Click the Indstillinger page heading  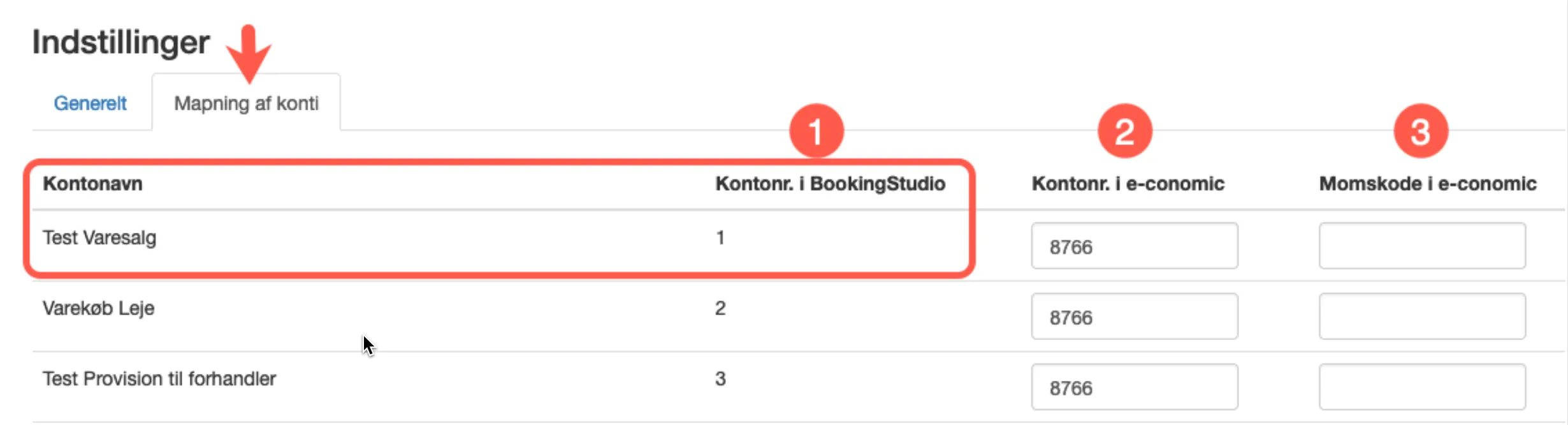[120, 43]
